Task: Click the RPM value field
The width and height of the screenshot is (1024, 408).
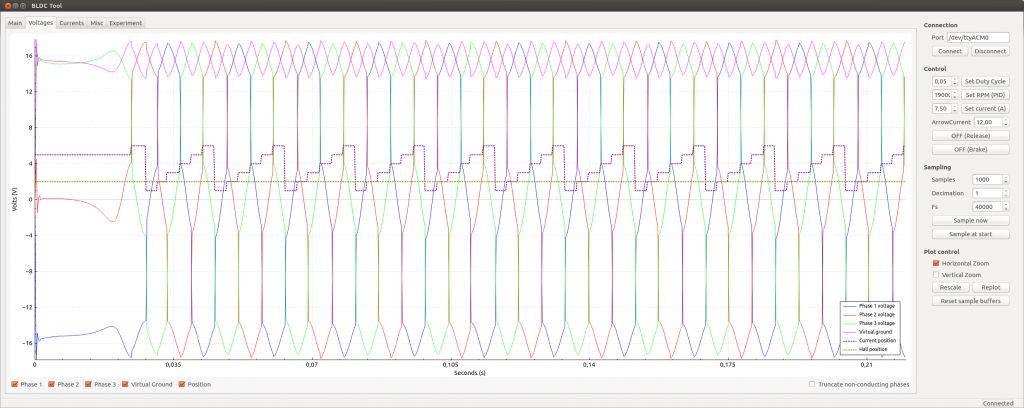Action: click(x=941, y=95)
